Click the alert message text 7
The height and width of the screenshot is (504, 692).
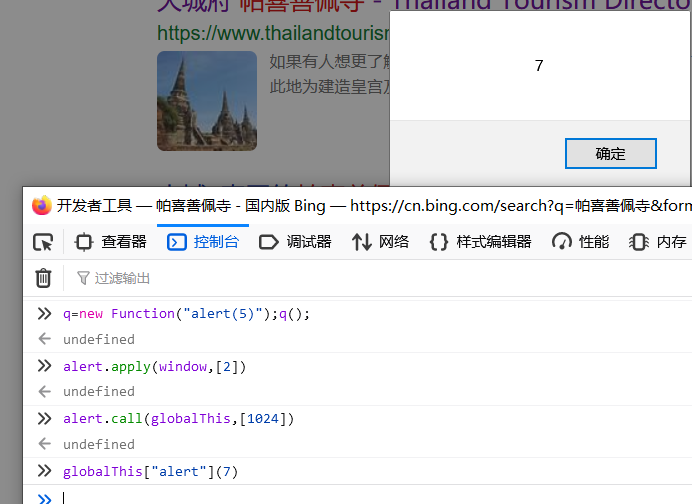click(539, 66)
